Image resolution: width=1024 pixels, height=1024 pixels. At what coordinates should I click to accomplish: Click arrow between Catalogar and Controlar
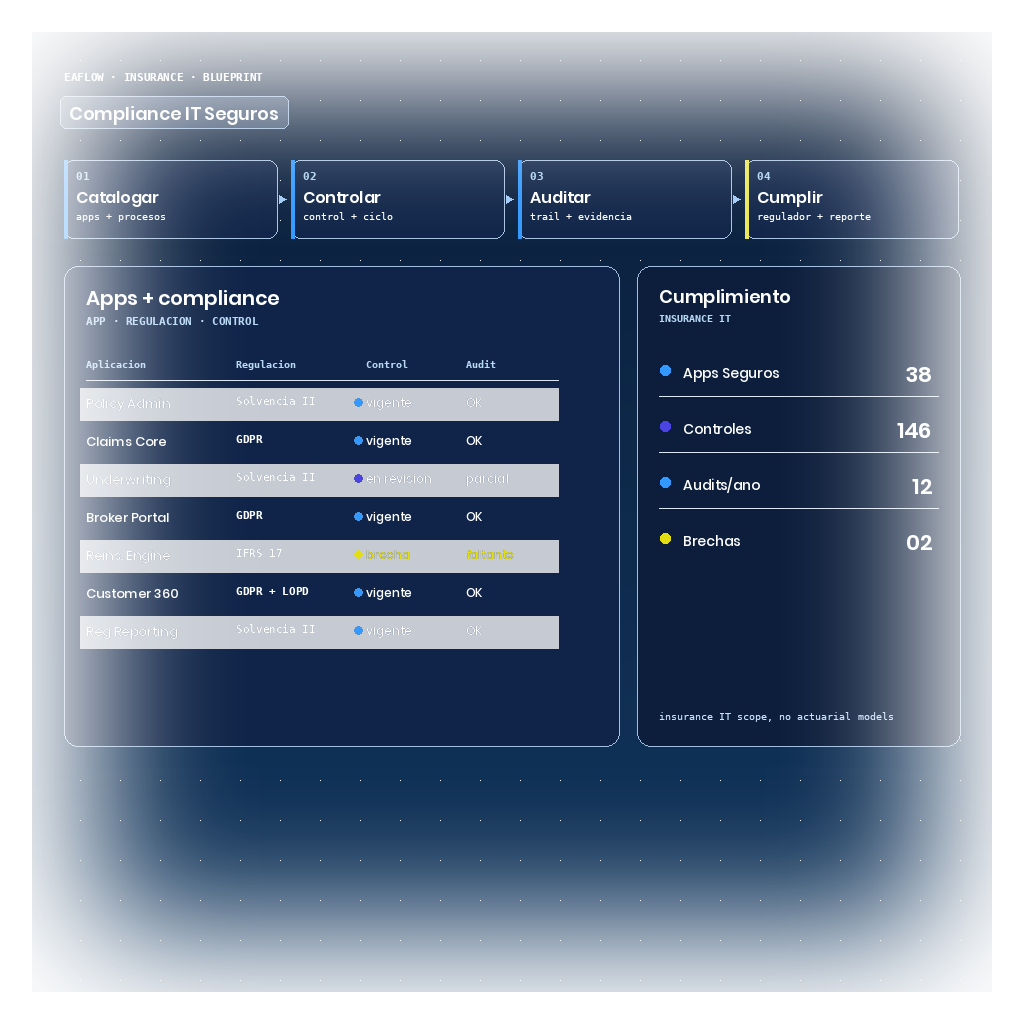click(283, 199)
